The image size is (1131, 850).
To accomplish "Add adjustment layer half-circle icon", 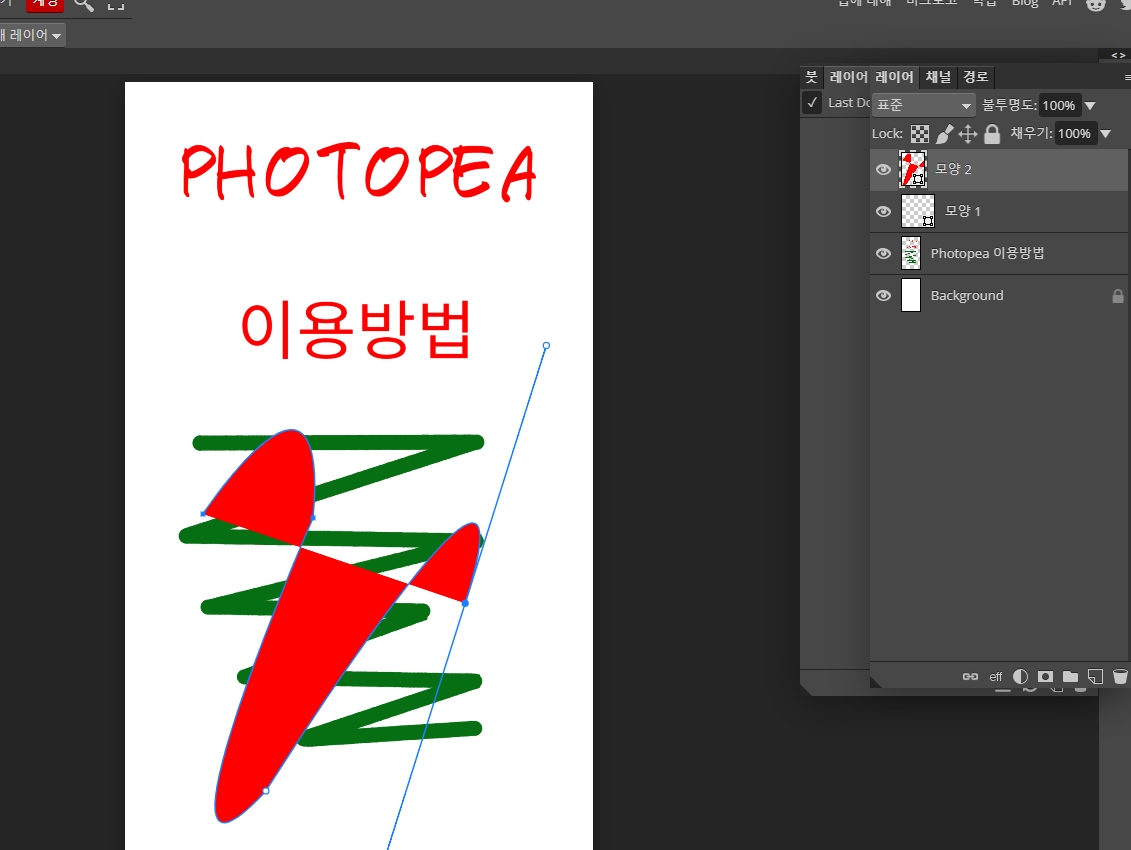I will [1020, 676].
